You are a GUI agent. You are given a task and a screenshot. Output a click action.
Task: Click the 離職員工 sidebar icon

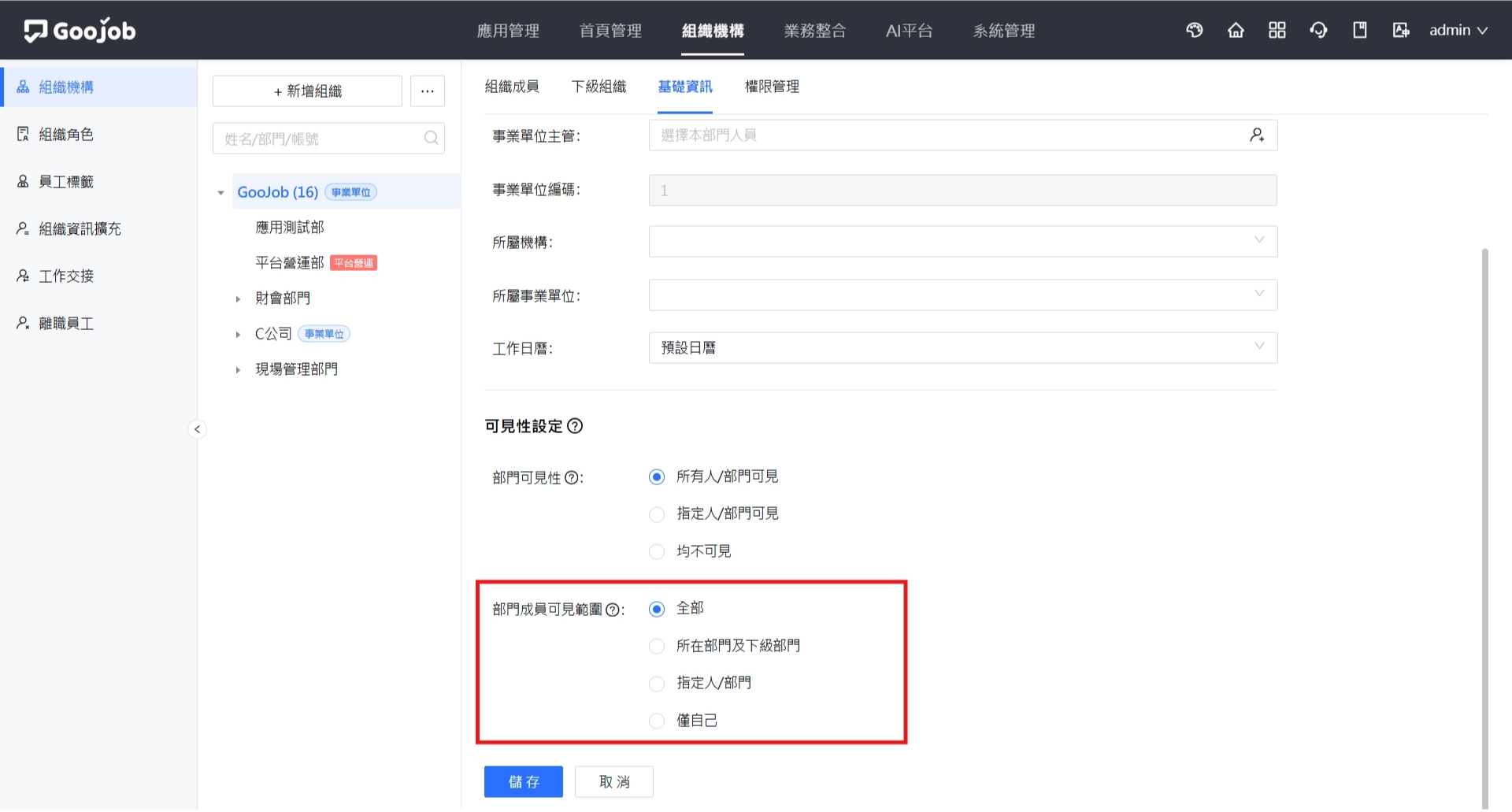point(23,323)
